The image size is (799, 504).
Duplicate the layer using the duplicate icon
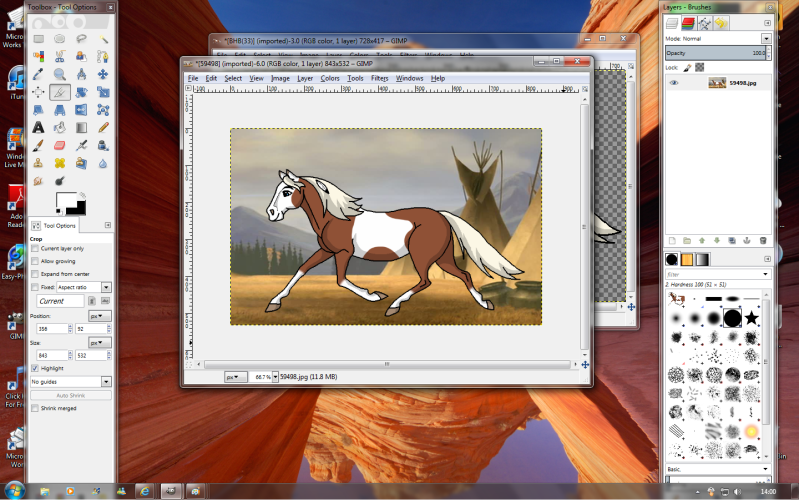pos(732,241)
